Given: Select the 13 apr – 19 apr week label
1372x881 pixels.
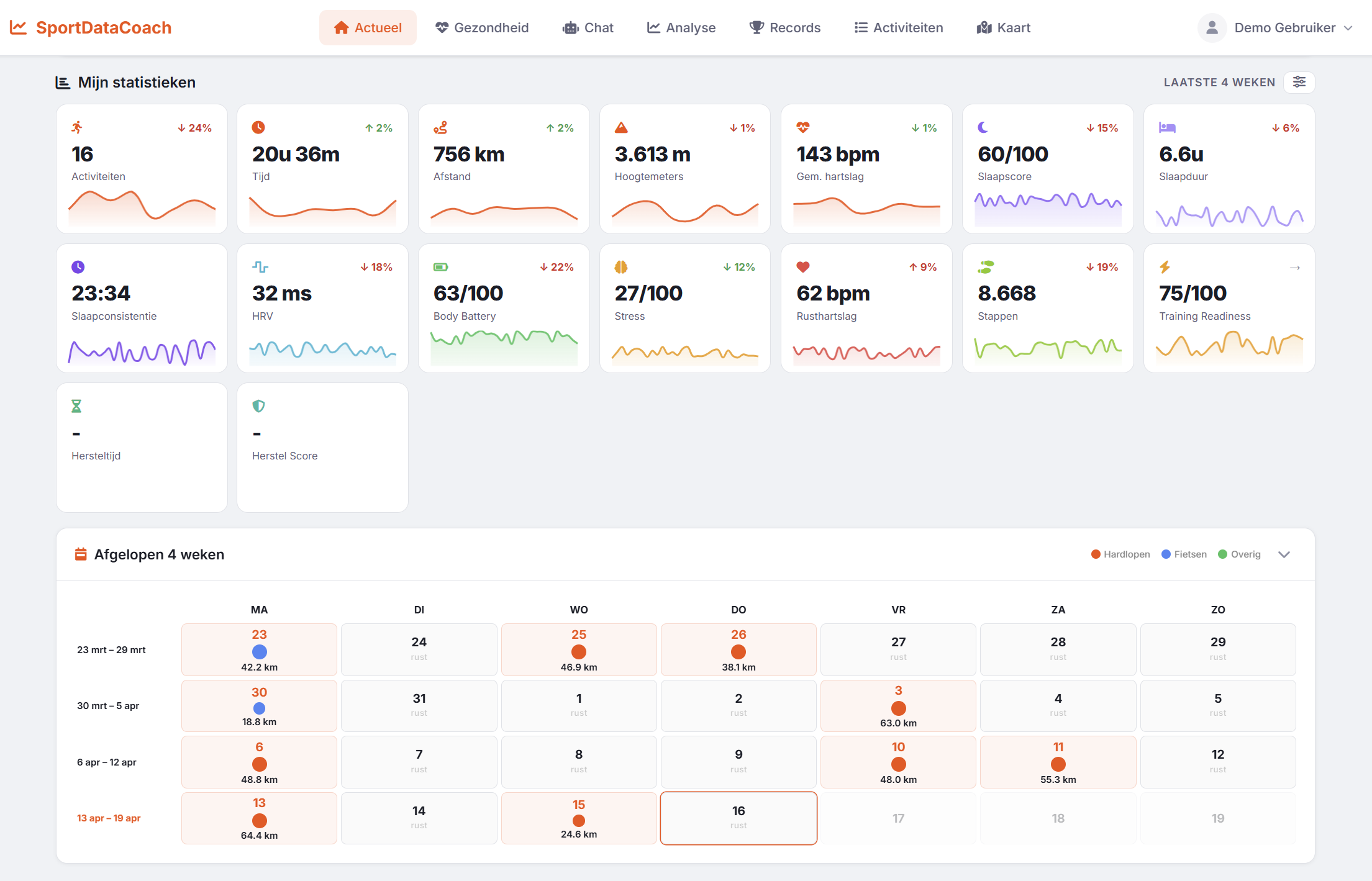Looking at the screenshot, I should (109, 818).
